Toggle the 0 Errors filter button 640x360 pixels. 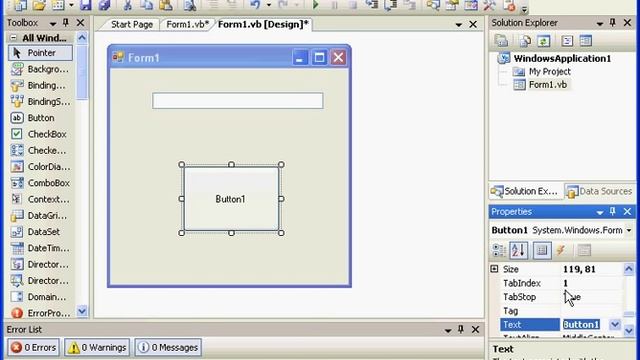[33, 347]
